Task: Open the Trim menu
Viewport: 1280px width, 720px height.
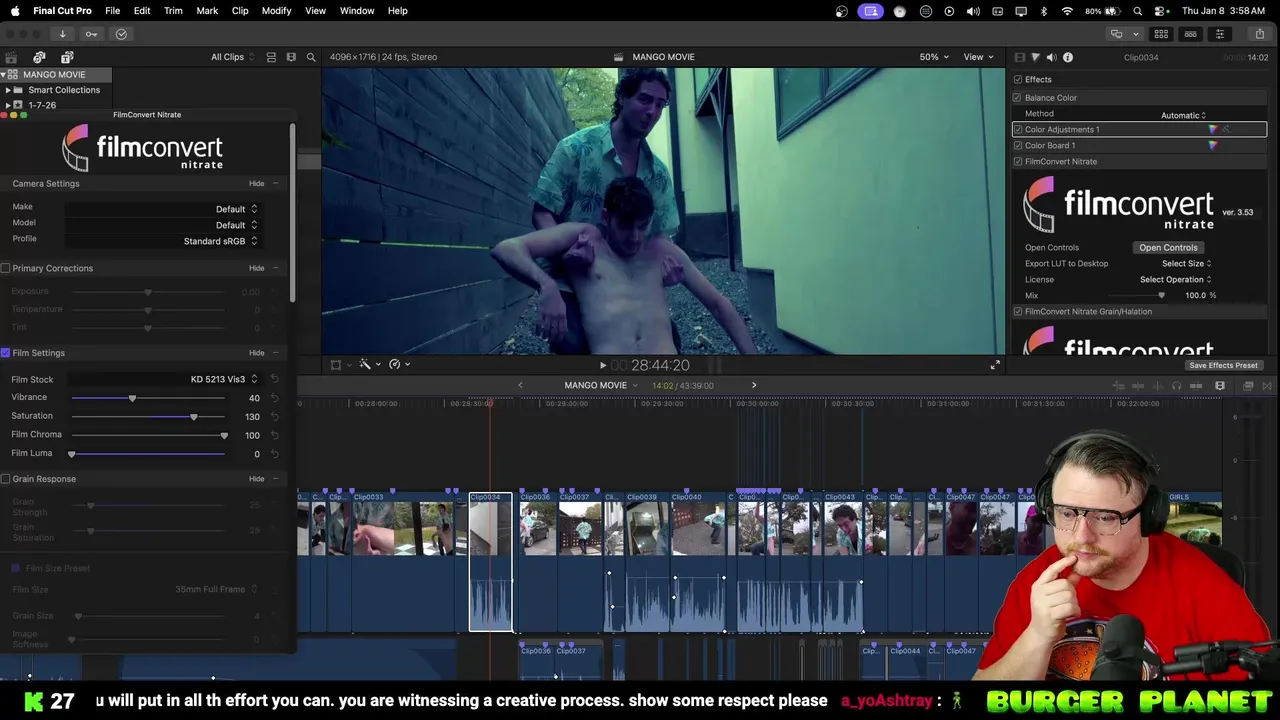Action: point(173,11)
